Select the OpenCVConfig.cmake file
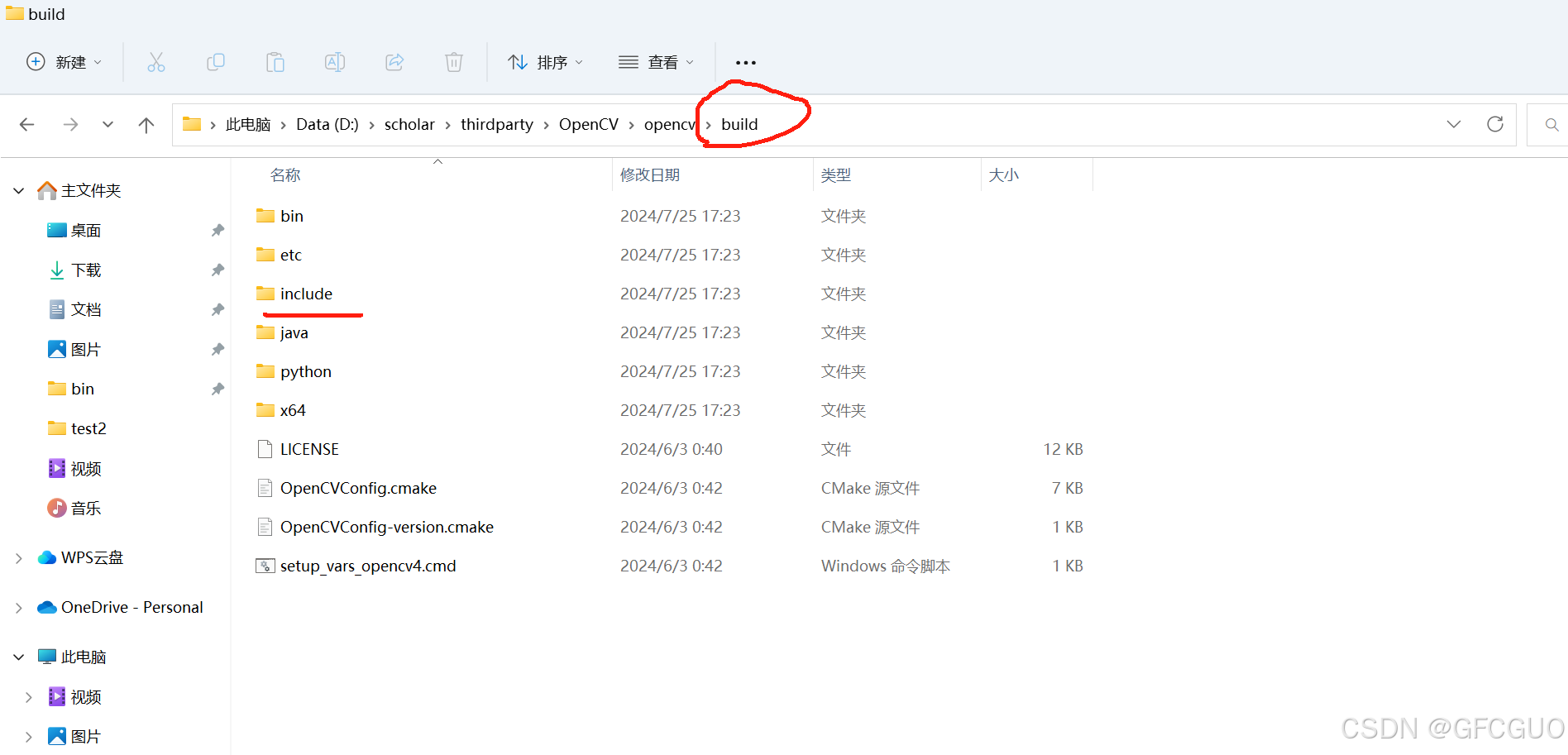The width and height of the screenshot is (1568, 755). [x=358, y=488]
